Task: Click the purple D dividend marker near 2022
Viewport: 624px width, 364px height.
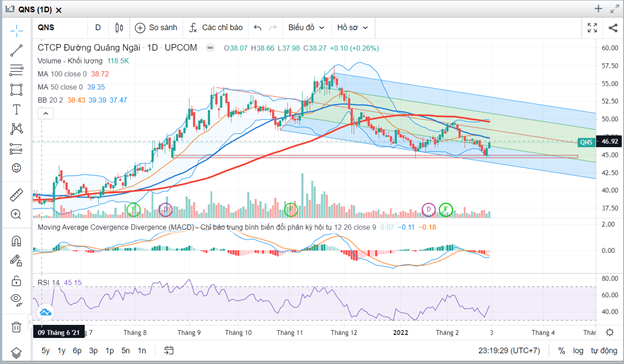Action: tap(429, 209)
